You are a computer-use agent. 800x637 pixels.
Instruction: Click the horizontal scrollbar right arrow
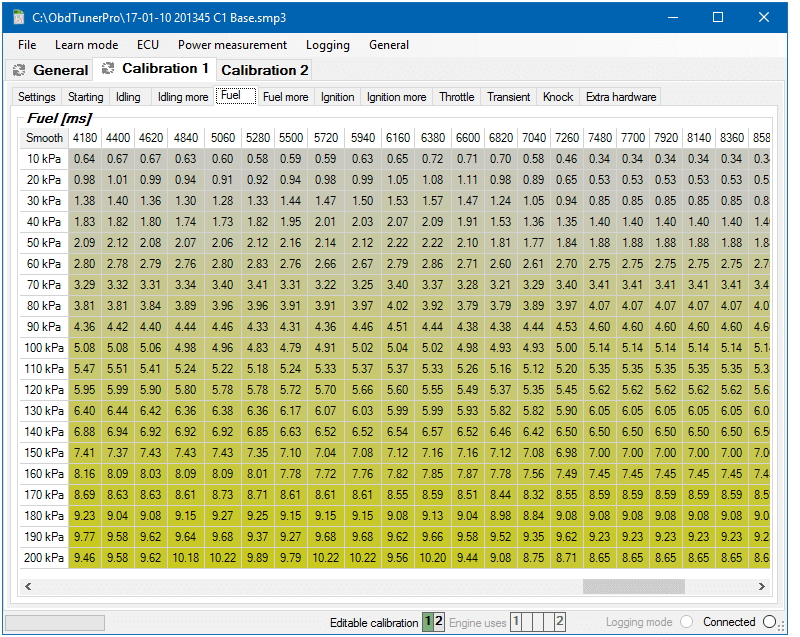coord(761,587)
